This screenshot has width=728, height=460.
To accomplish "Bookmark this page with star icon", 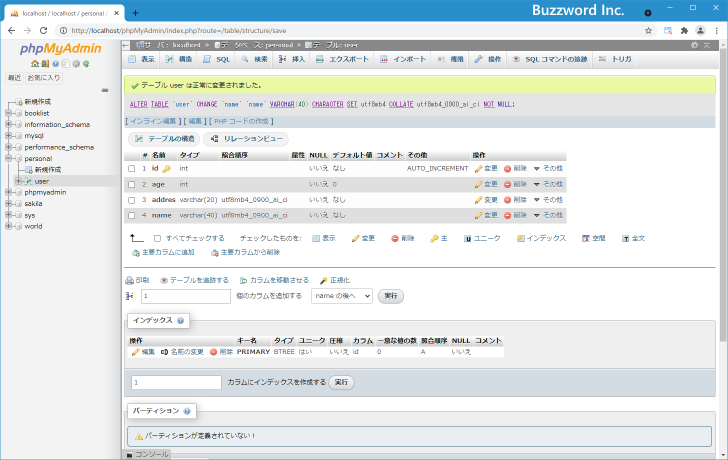I will [649, 31].
